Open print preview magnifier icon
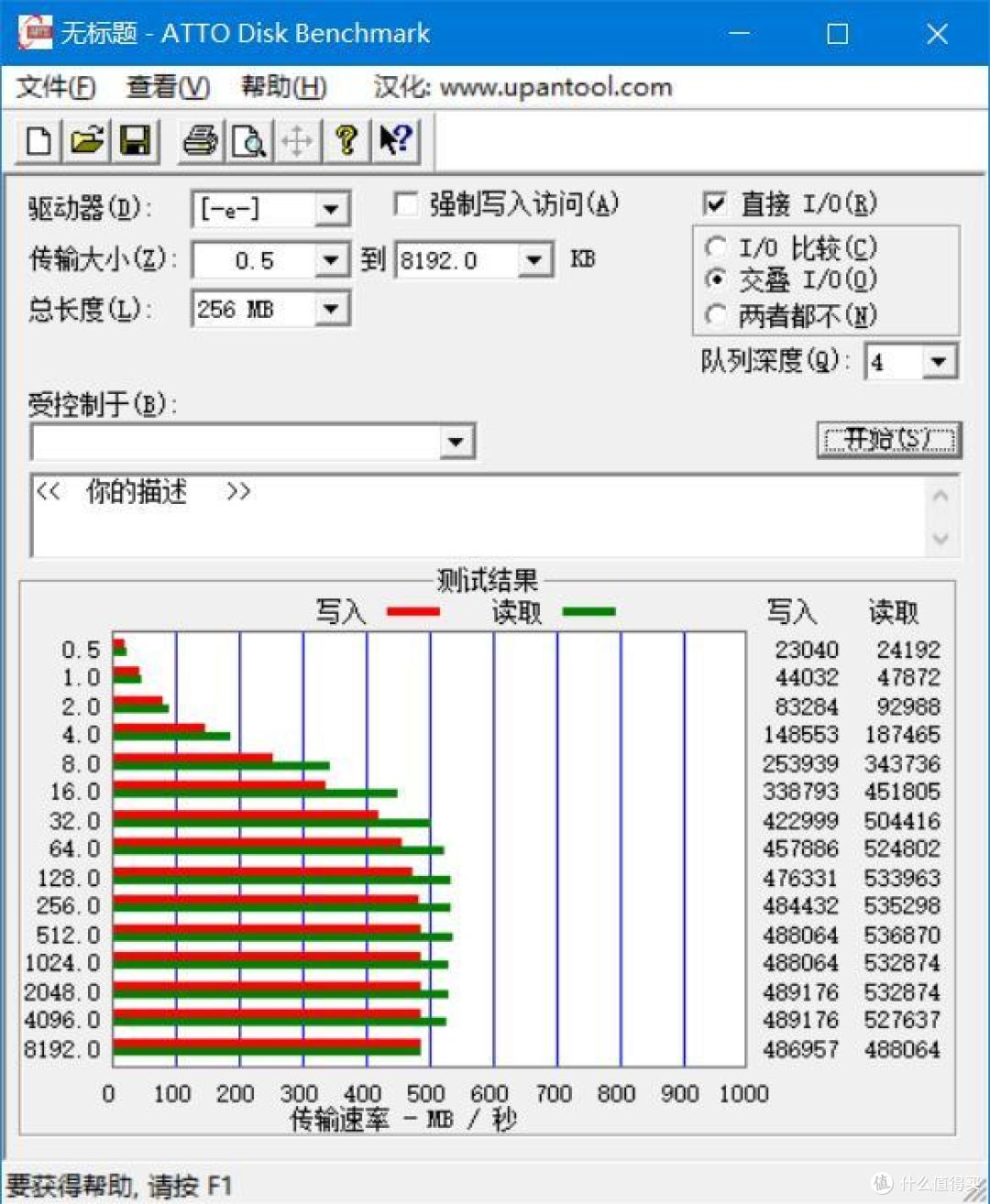 click(x=248, y=141)
